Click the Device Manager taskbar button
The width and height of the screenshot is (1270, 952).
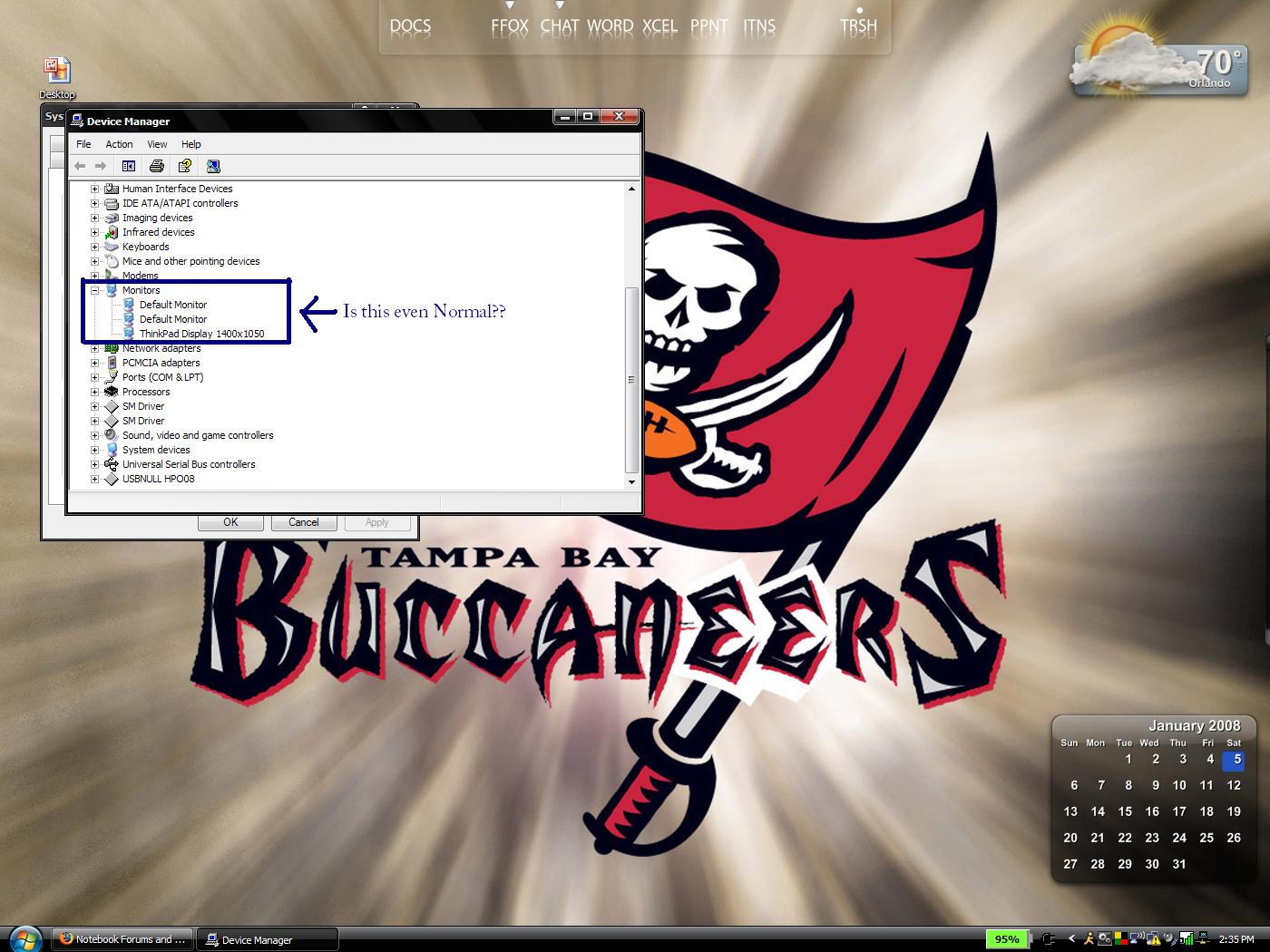[x=268, y=939]
